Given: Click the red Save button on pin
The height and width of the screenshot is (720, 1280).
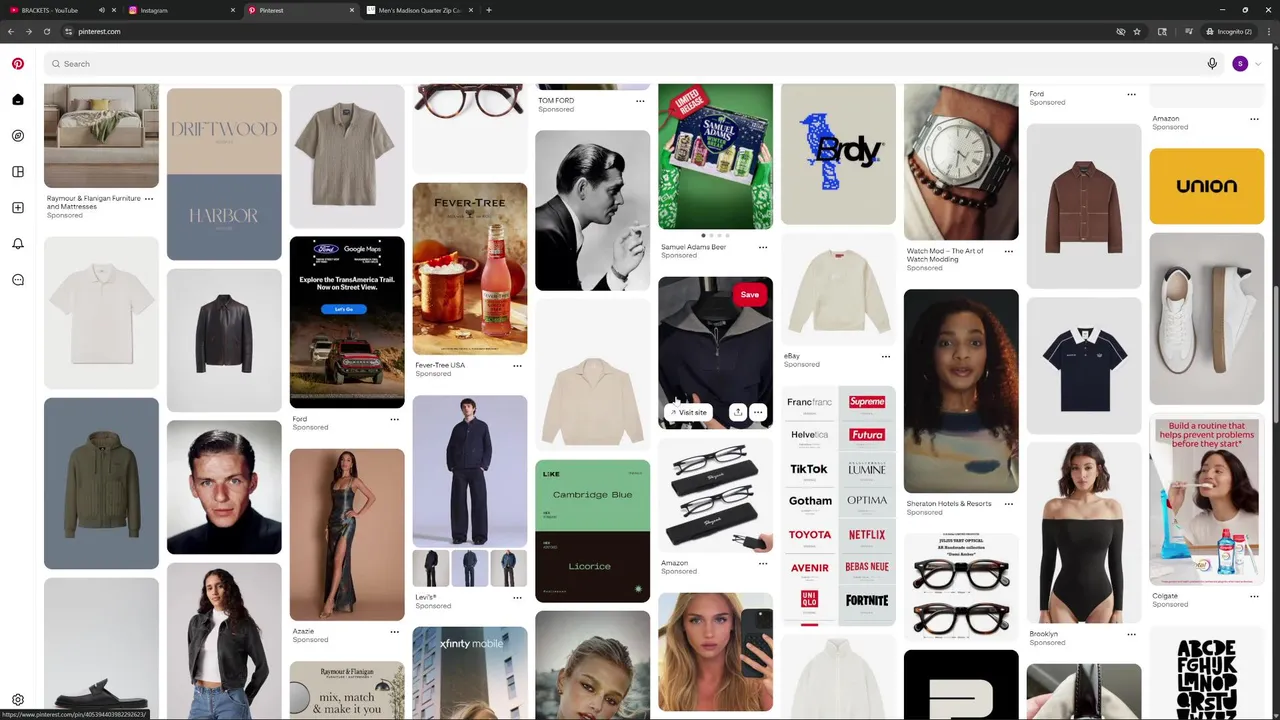Looking at the screenshot, I should coord(750,294).
